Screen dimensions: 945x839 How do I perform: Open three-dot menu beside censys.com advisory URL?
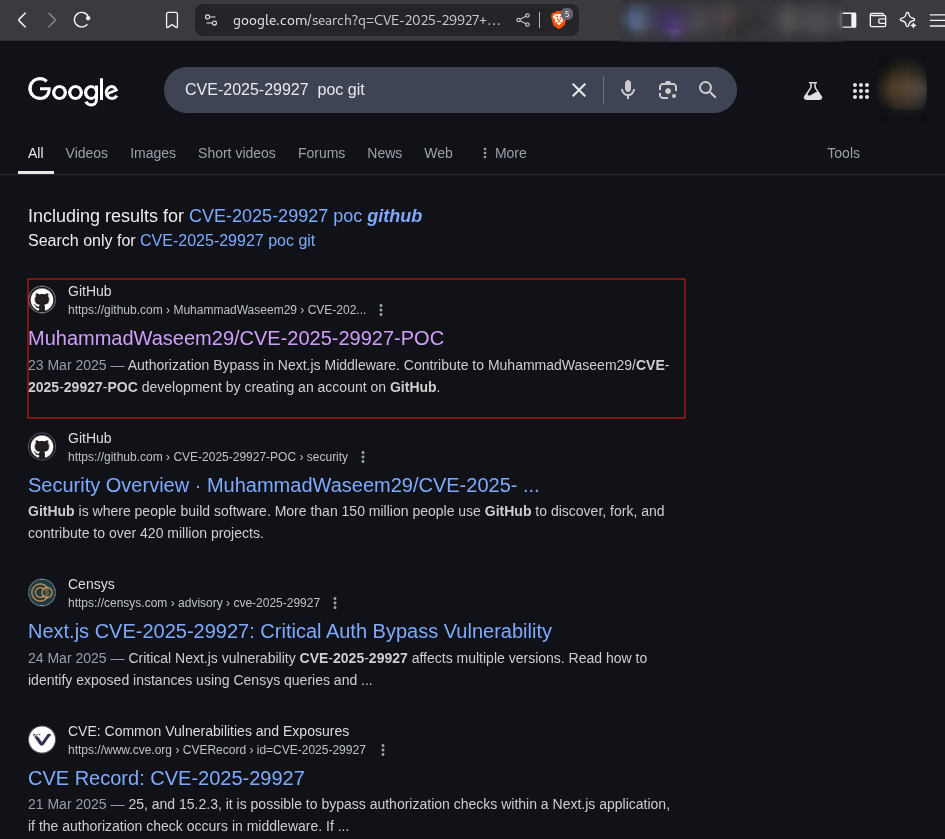(x=335, y=603)
